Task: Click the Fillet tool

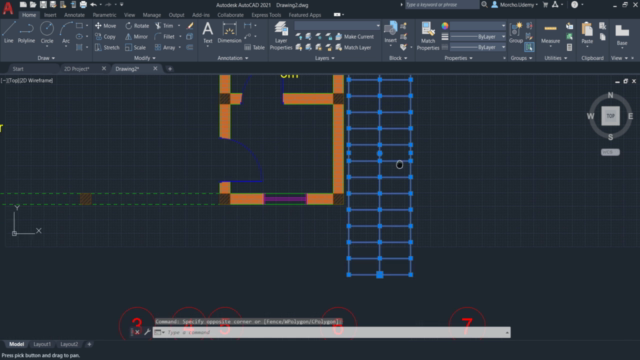Action: pyautogui.click(x=165, y=37)
